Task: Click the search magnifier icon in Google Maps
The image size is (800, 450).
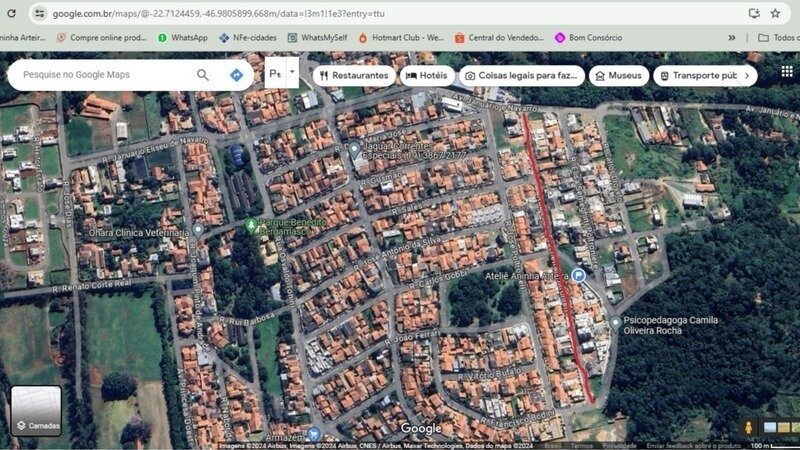Action: [203, 75]
